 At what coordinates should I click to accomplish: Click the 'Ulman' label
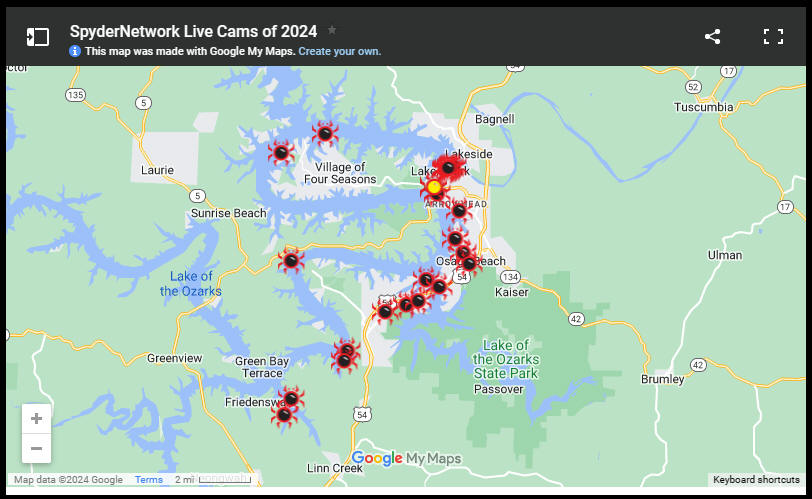coord(725,255)
